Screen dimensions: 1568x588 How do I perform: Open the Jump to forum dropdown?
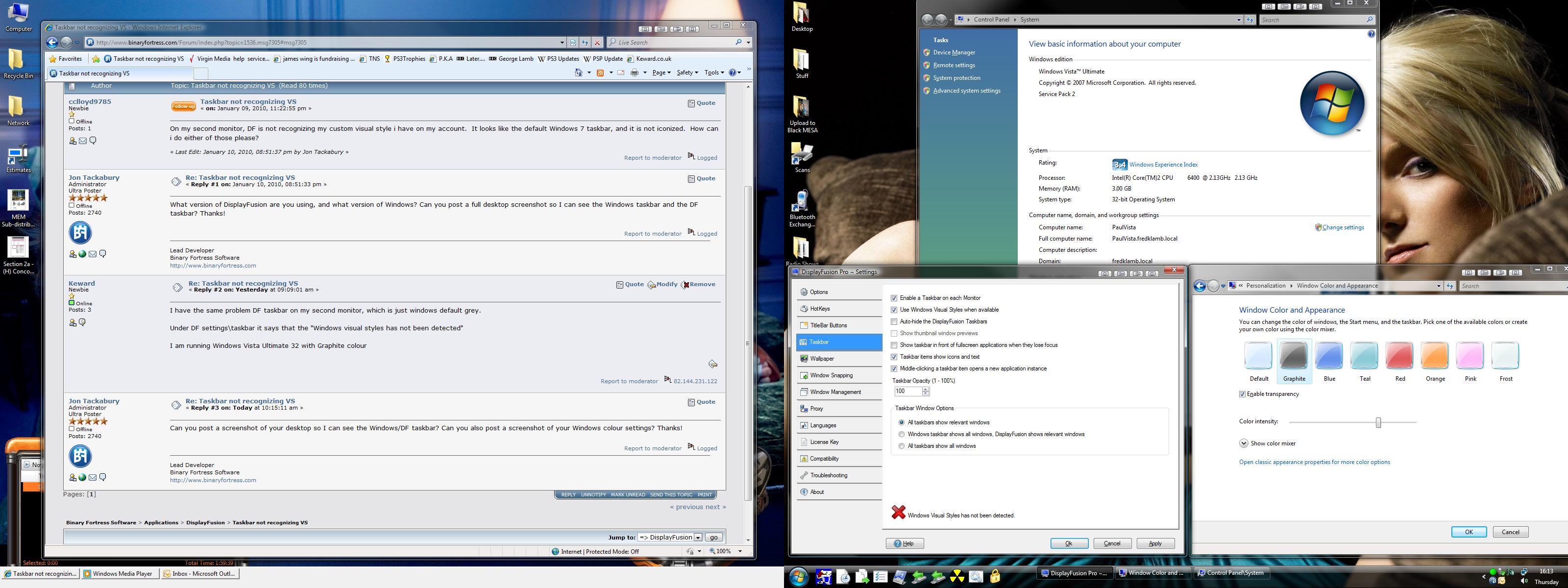(x=698, y=538)
